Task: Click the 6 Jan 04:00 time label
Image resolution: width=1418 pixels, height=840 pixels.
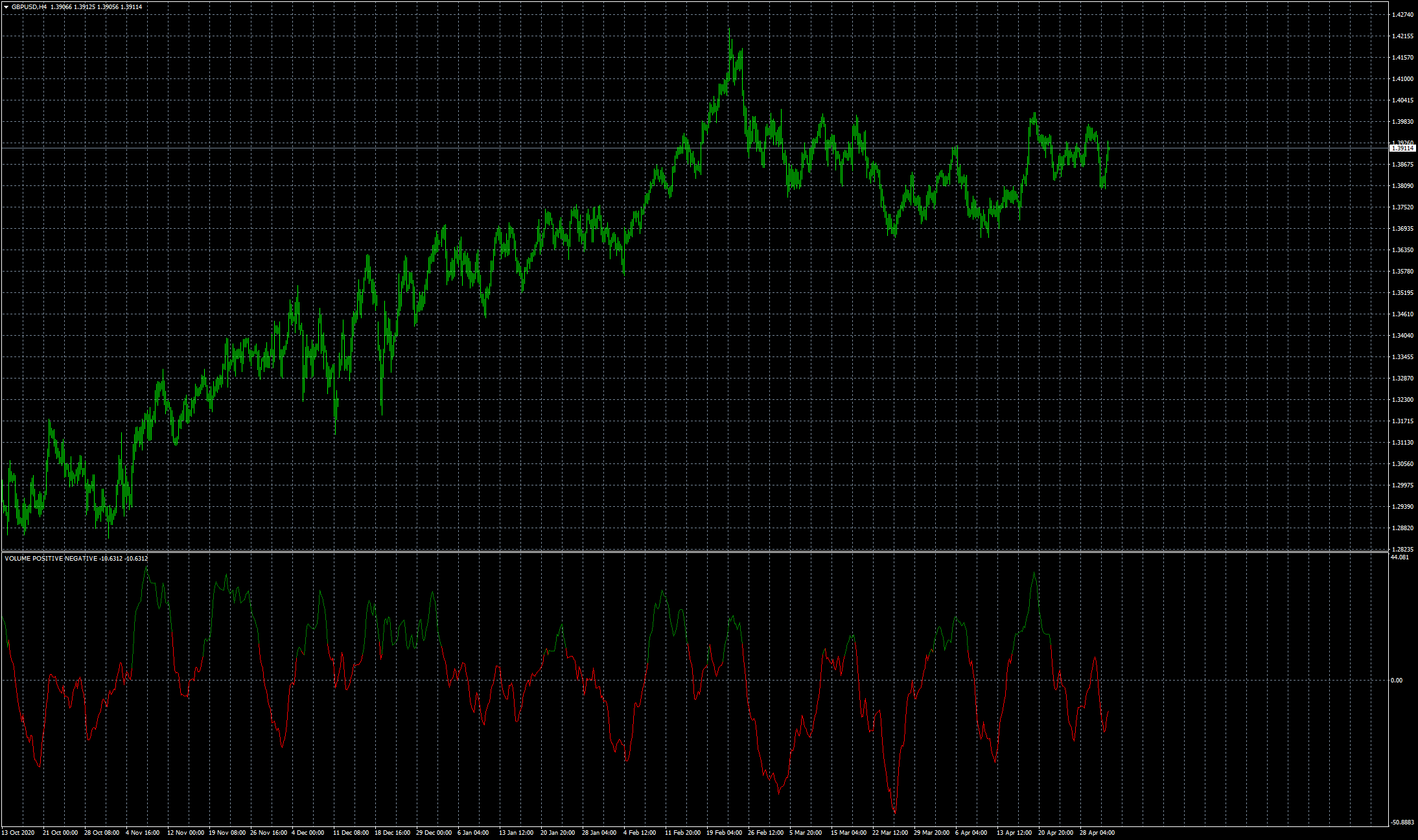Action: [x=473, y=833]
